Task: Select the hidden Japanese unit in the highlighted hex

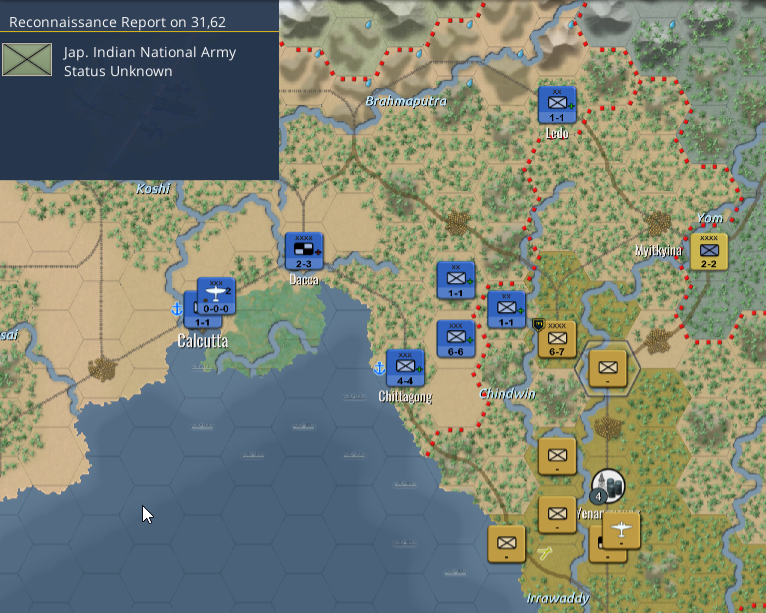Action: (608, 368)
